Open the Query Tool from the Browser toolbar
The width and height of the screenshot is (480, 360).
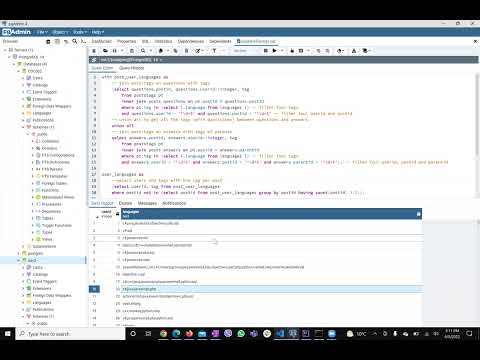tap(48, 41)
